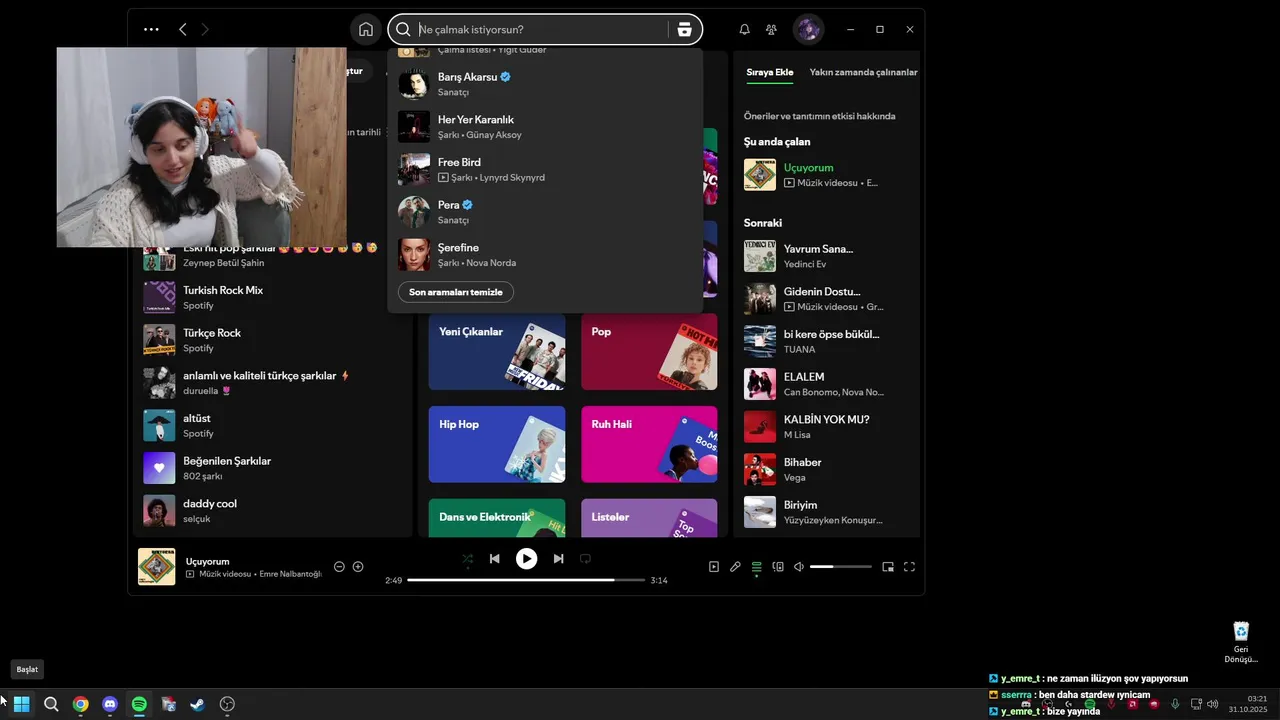Go to Spotify Home via house icon

click(x=366, y=29)
